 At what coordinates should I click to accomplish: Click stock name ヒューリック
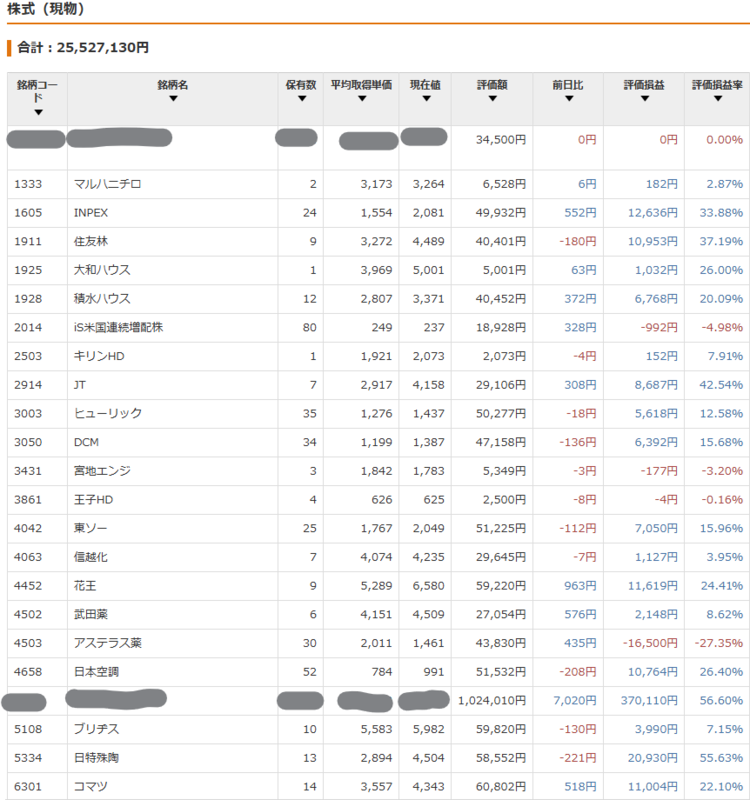pos(108,413)
